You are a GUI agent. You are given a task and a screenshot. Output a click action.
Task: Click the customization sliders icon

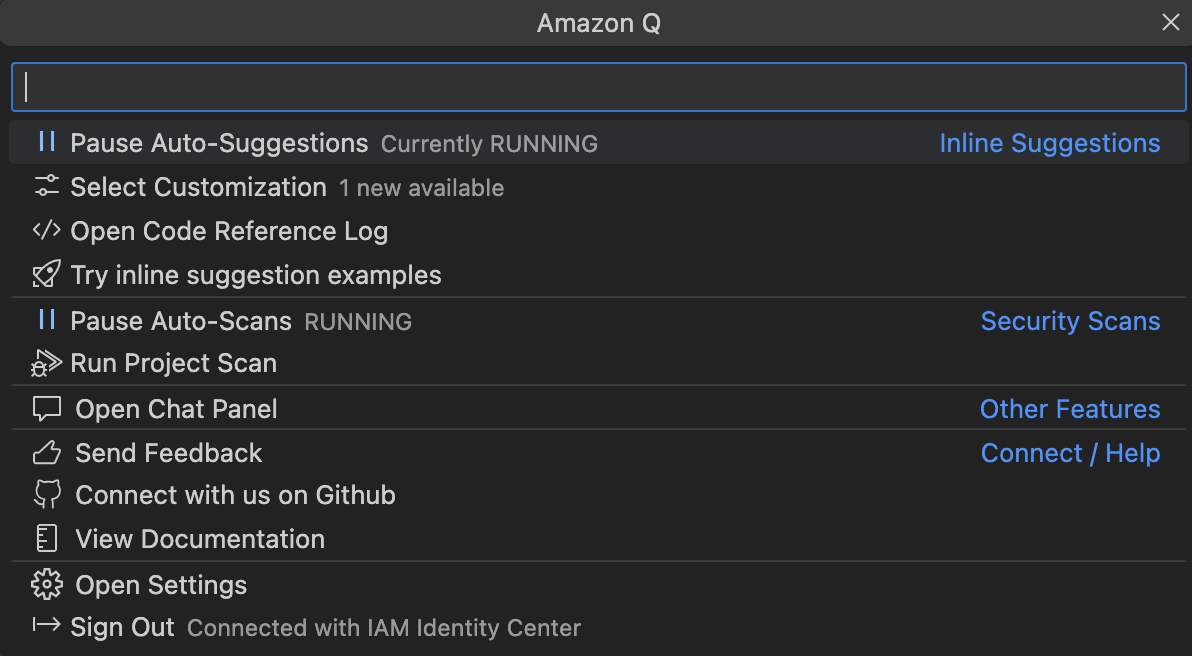[x=45, y=186]
